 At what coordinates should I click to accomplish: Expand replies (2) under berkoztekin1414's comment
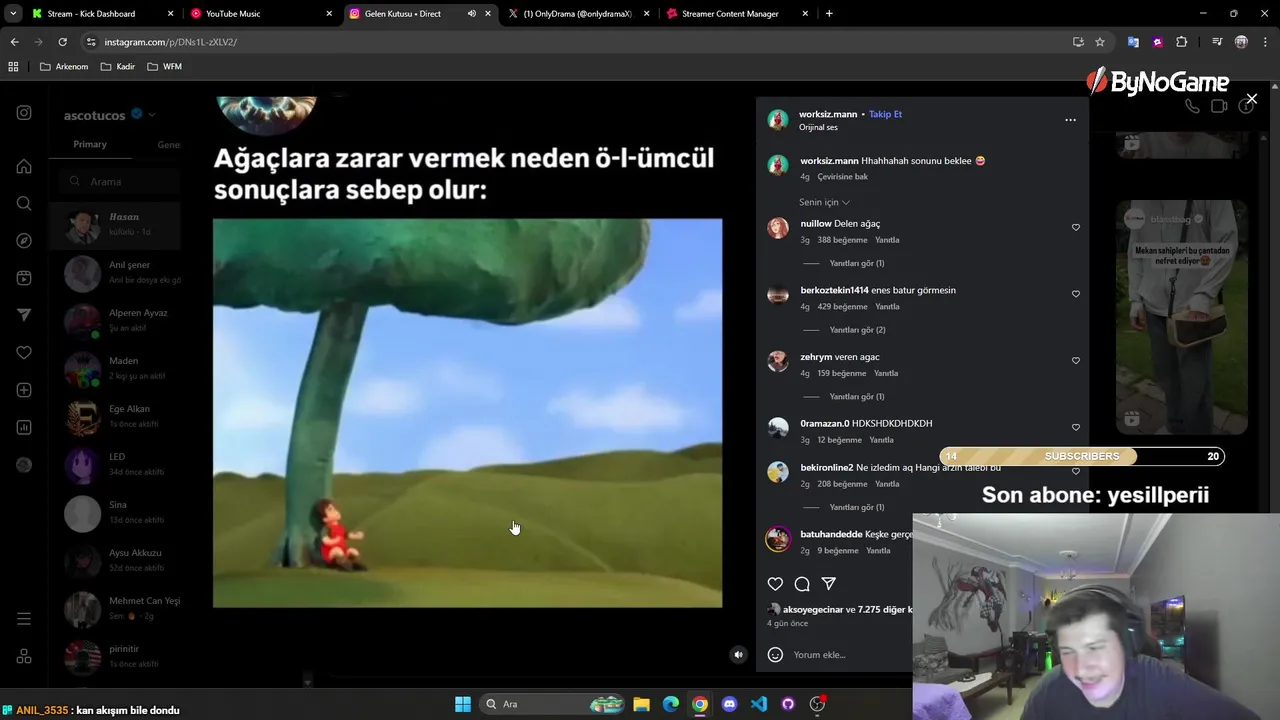point(857,330)
